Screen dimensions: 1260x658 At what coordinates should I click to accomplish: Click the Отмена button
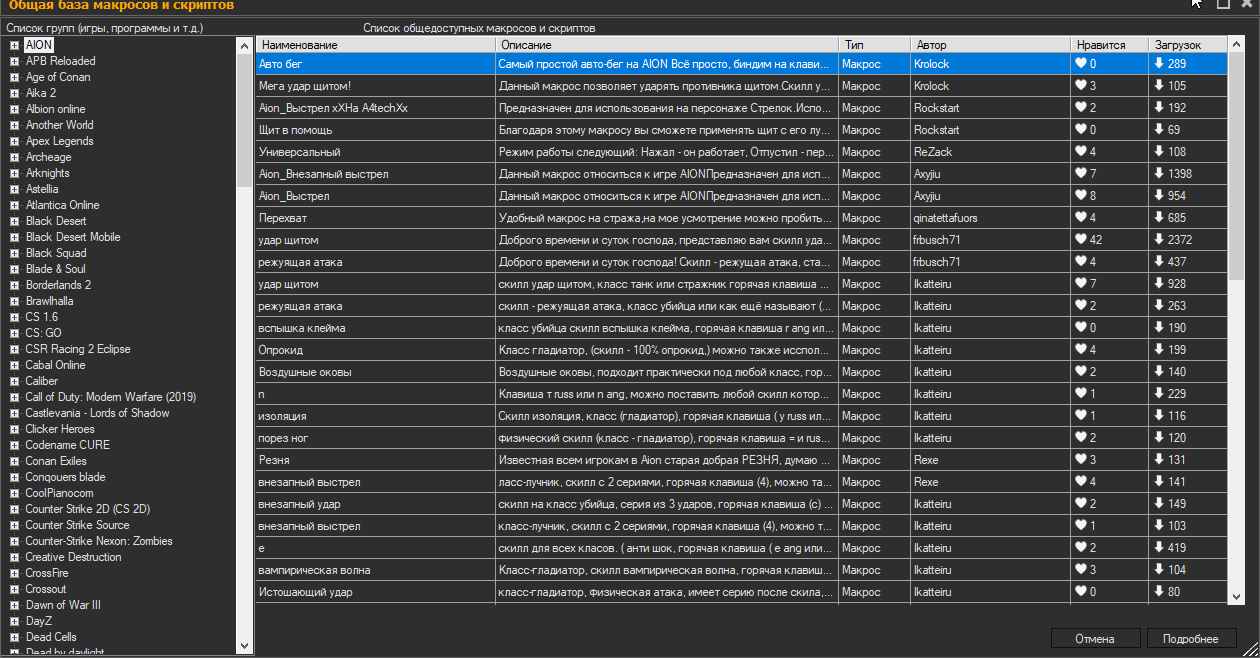click(x=1094, y=639)
